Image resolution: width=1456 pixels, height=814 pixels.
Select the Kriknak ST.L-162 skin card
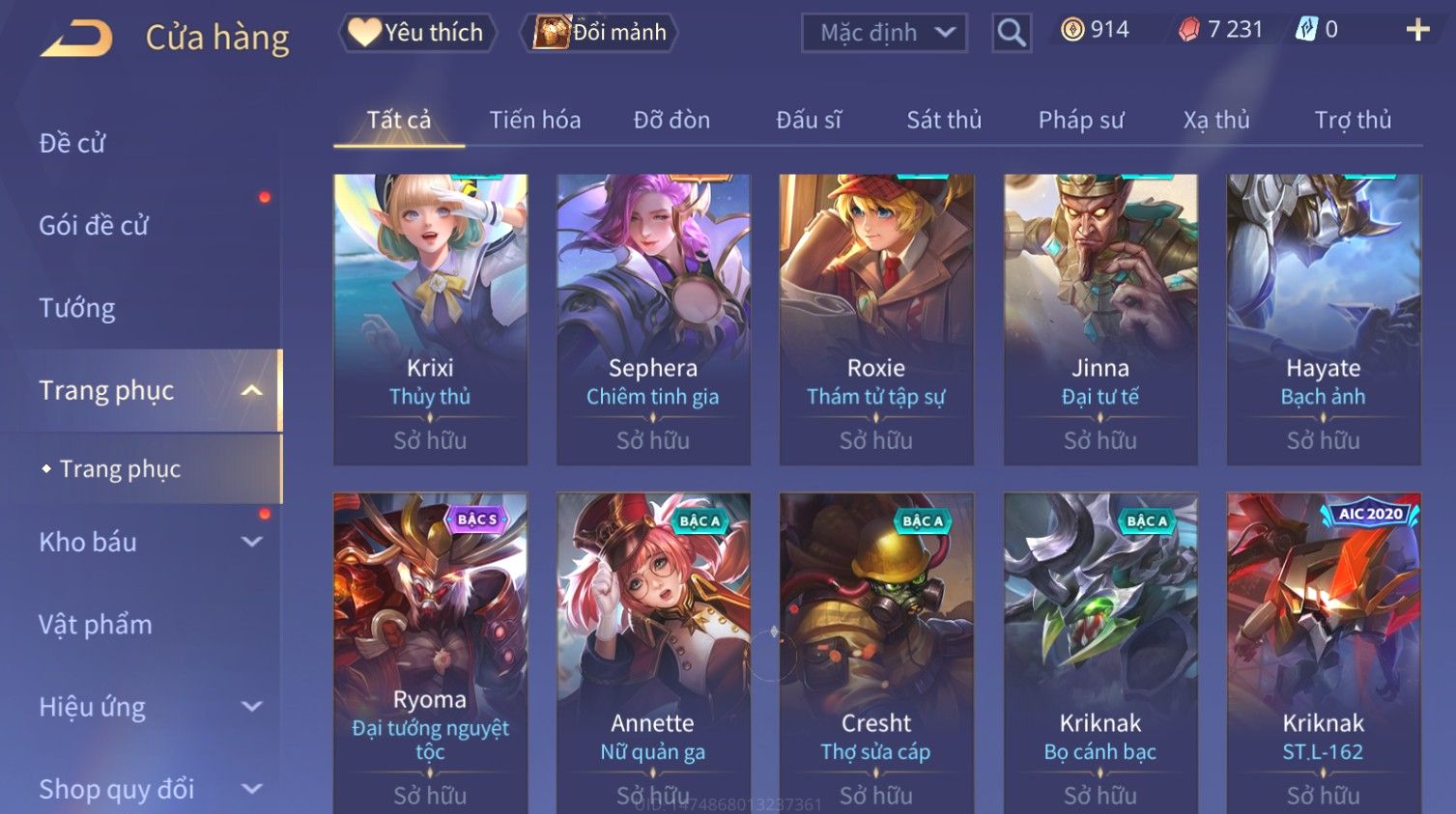[1324, 654]
